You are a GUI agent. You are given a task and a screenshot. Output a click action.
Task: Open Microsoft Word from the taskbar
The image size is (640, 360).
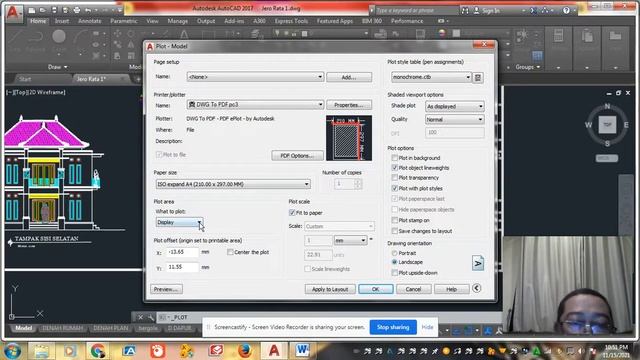click(x=302, y=351)
